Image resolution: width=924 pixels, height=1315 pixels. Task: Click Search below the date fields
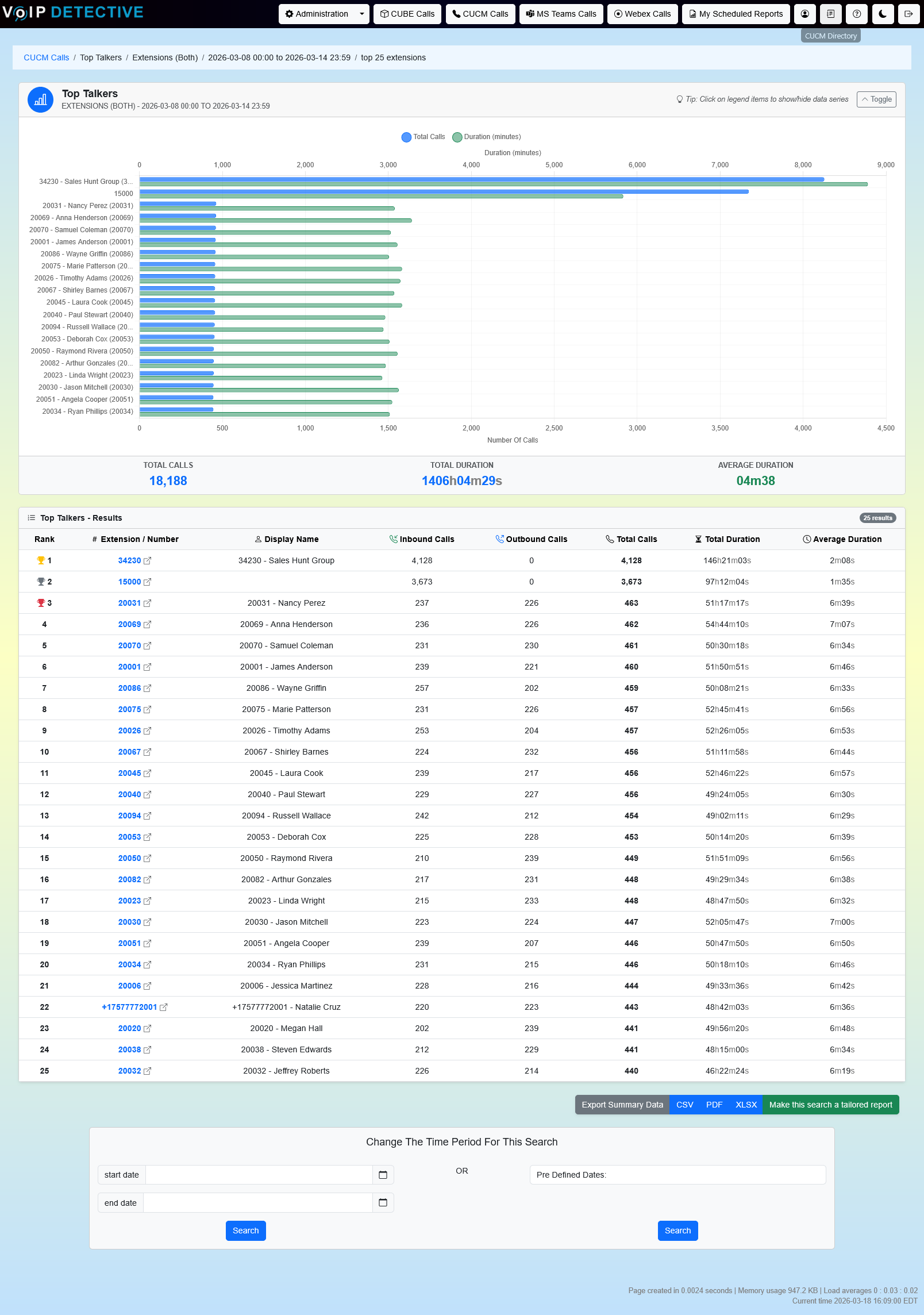(246, 1231)
